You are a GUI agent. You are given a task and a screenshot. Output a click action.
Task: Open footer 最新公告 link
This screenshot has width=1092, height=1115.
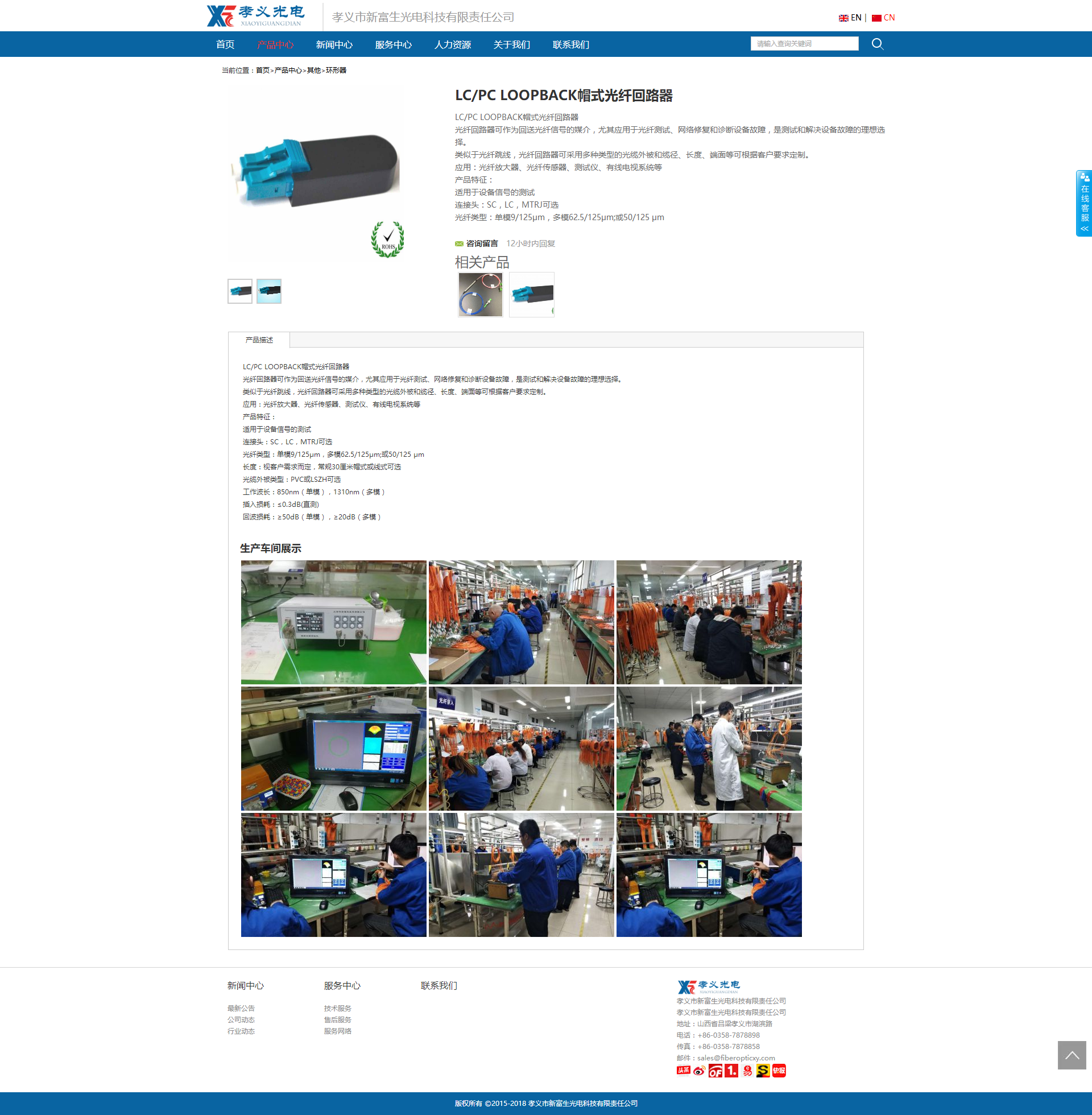(x=241, y=1008)
